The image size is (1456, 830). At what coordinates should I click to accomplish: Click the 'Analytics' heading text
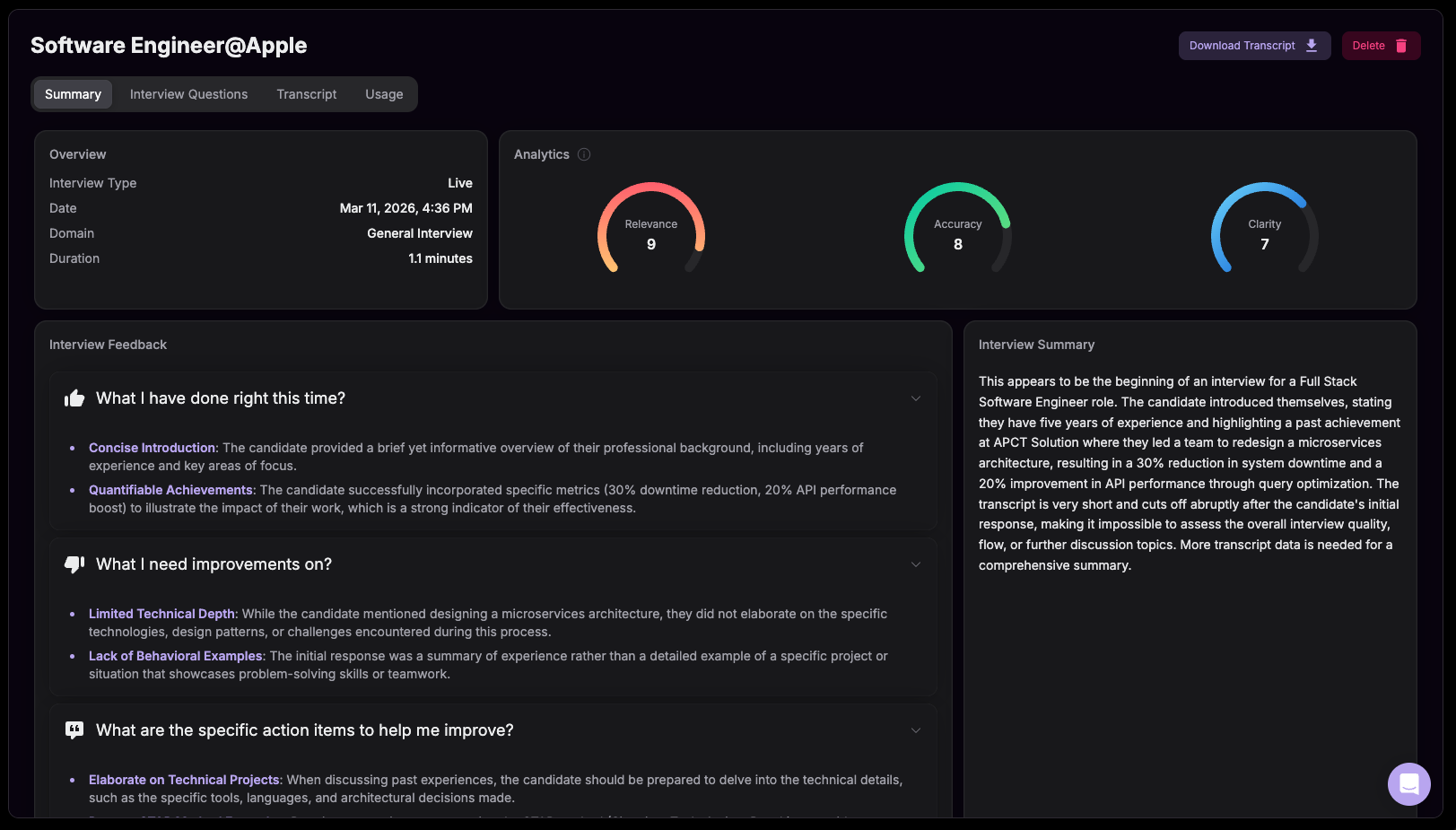[x=542, y=154]
